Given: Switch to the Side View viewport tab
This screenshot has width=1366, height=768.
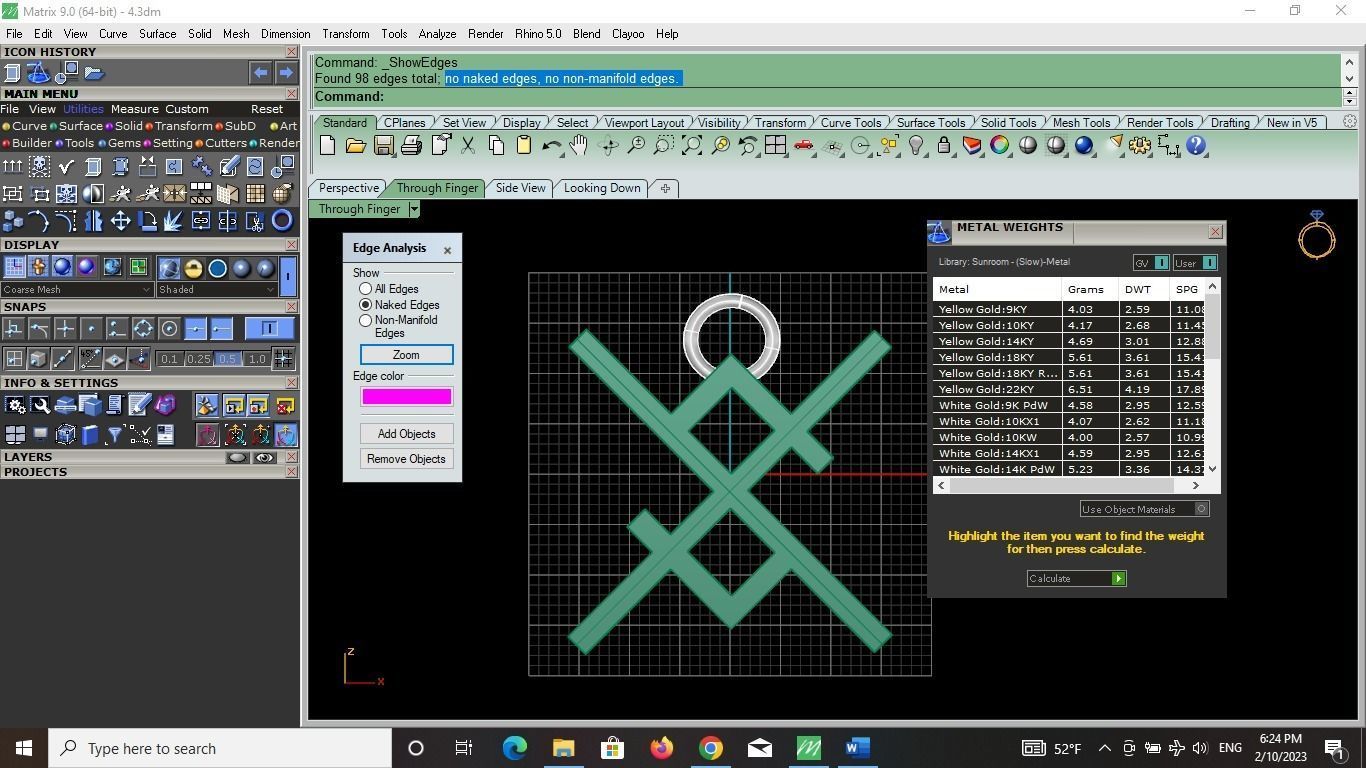Looking at the screenshot, I should click(x=521, y=188).
